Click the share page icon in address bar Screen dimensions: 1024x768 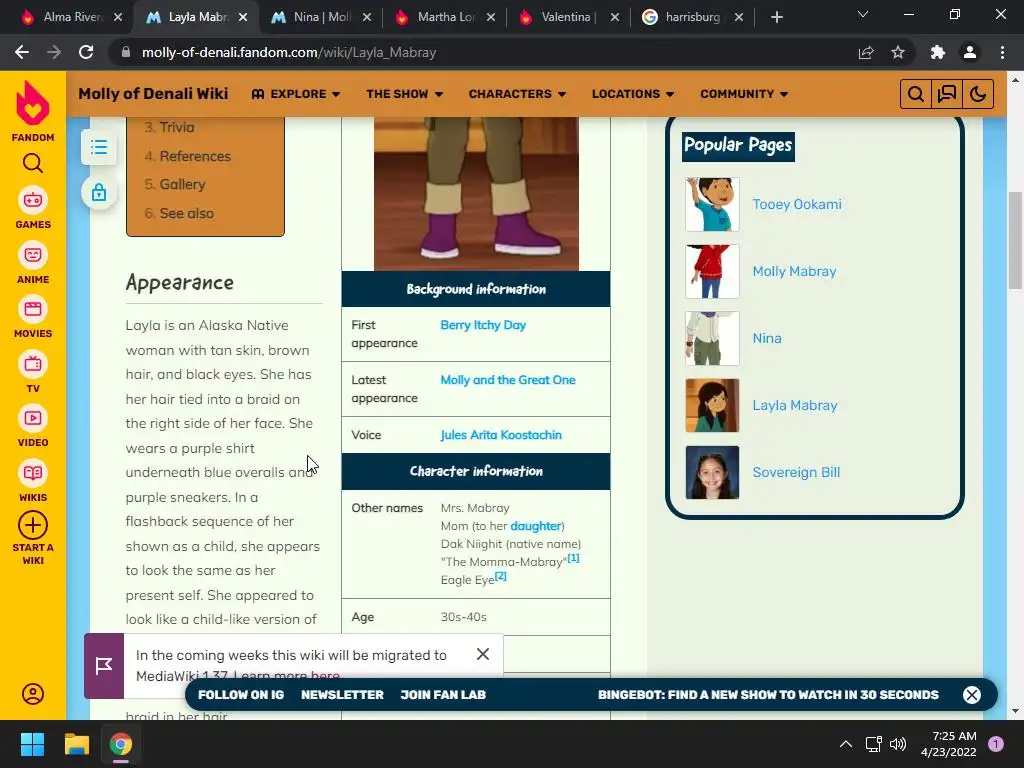pos(866,52)
